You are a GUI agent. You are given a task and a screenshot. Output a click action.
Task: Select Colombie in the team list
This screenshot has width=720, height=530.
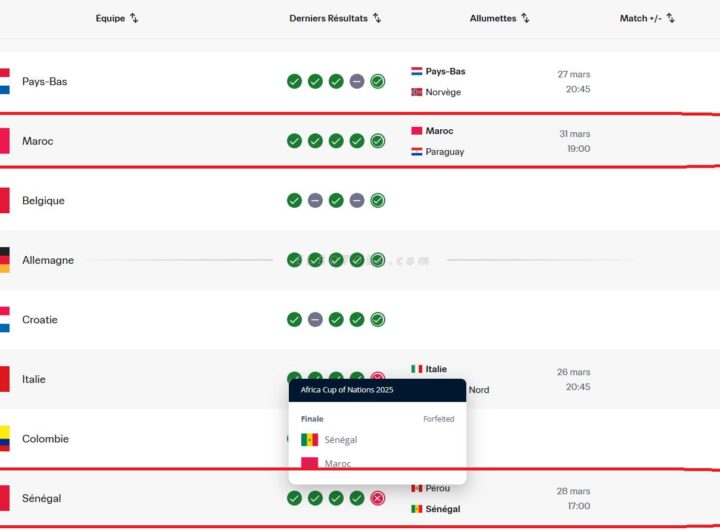[x=46, y=439]
